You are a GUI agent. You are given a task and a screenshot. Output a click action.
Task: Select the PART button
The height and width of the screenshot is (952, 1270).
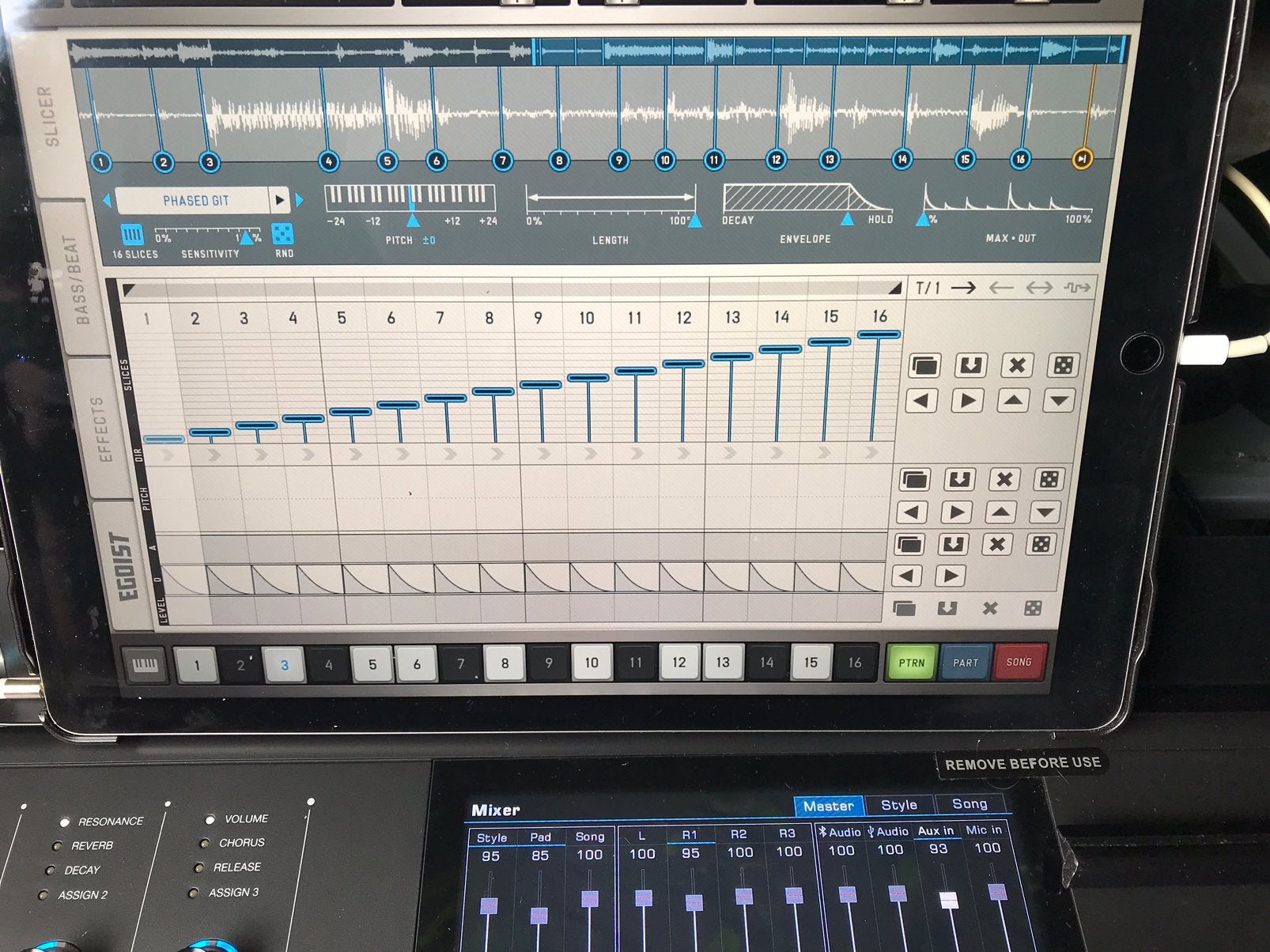coord(965,663)
